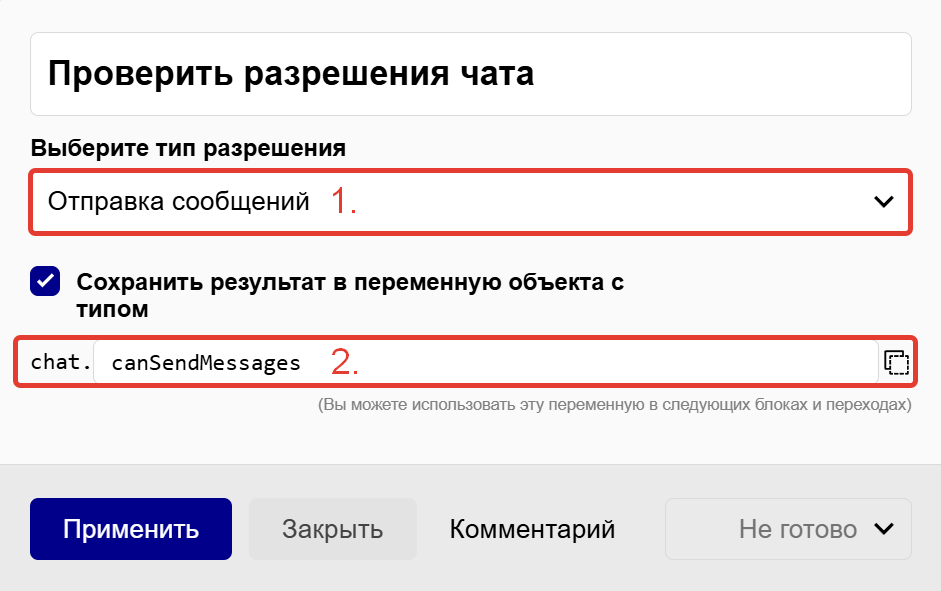Click the 'chat.' variable prefix
This screenshot has width=941, height=591.
point(61,362)
